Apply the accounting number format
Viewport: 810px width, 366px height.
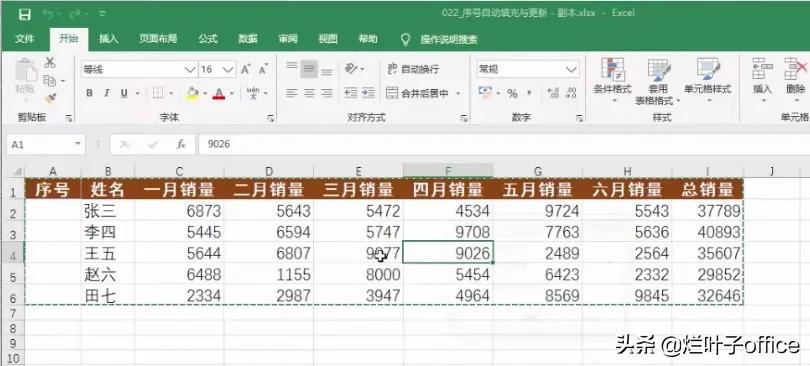(485, 93)
